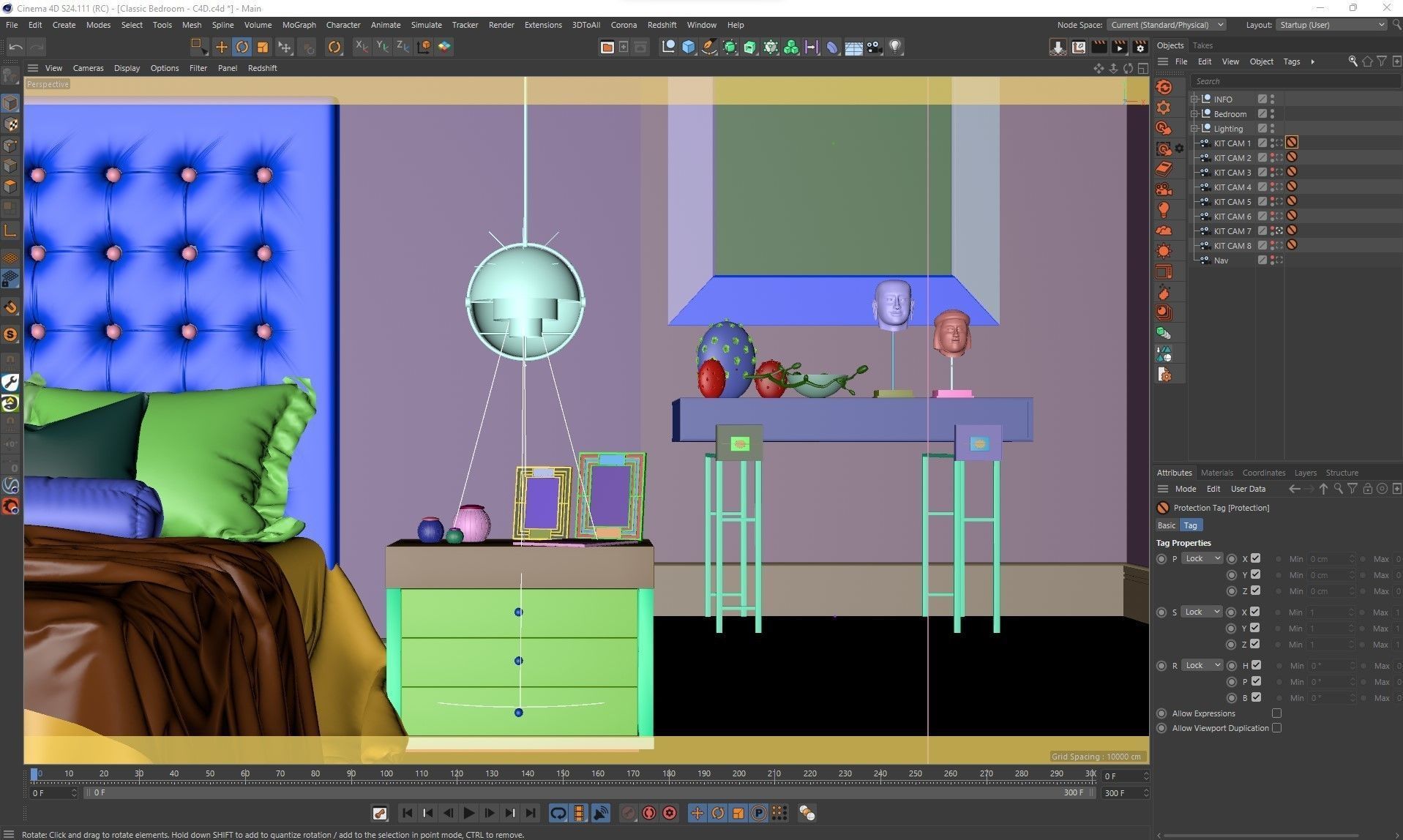Open the R Lock dropdown
This screenshot has width=1403, height=840.
1202,665
